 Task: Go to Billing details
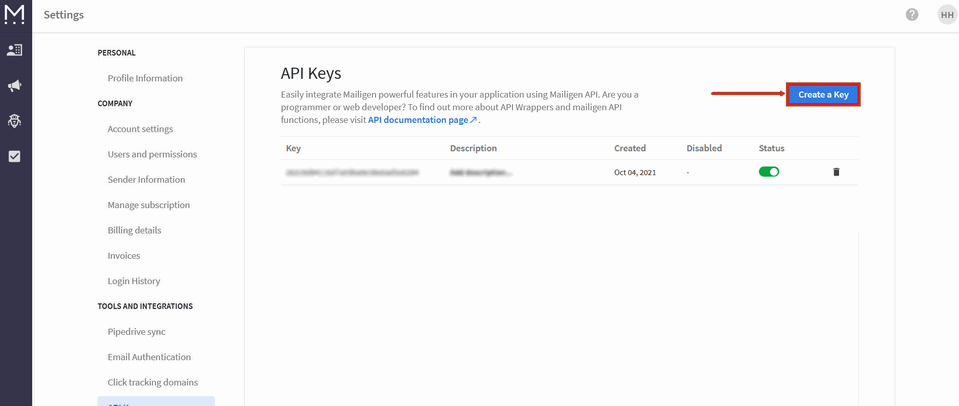[x=134, y=230]
